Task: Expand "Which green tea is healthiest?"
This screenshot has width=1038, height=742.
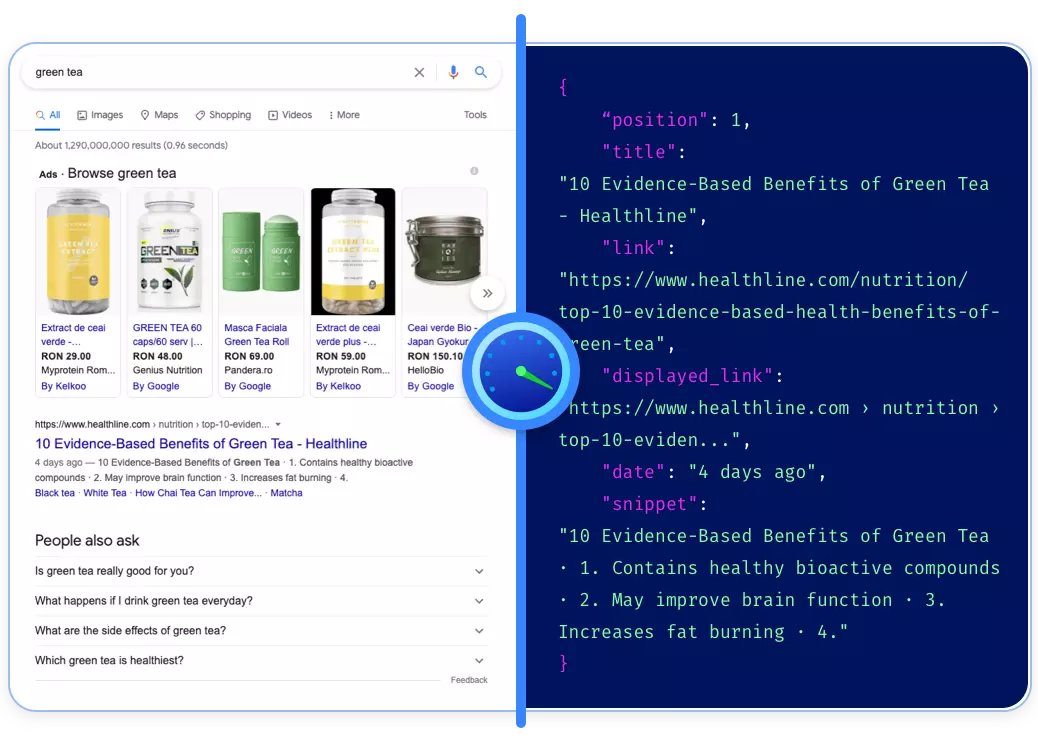Action: [x=260, y=661]
